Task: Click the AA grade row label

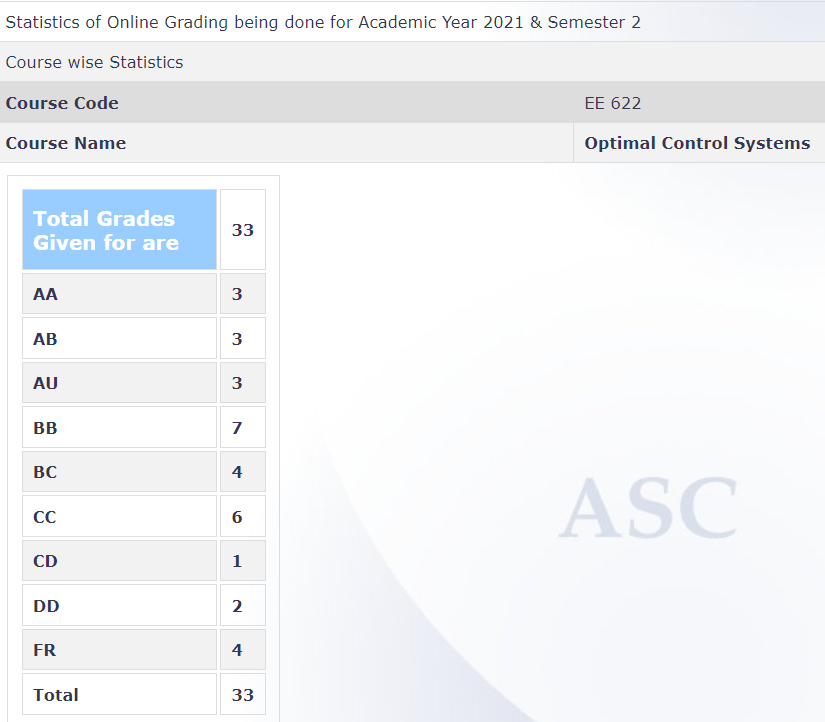Action: pyautogui.click(x=118, y=294)
